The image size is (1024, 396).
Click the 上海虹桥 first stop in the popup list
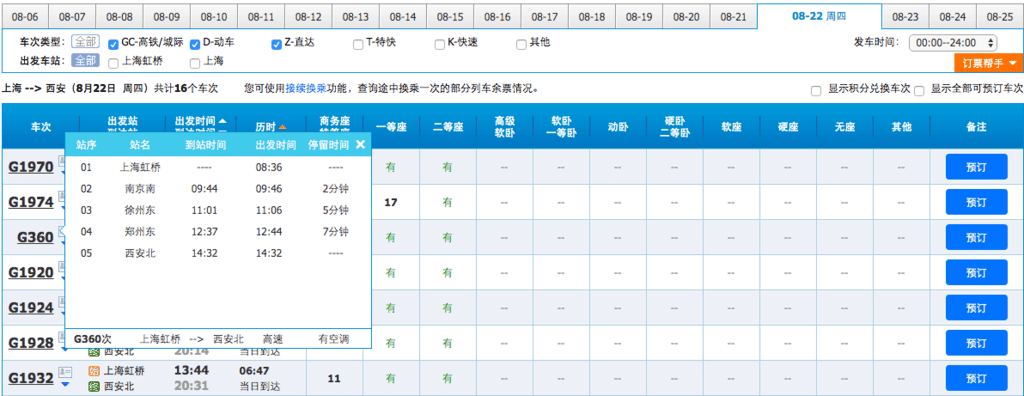[x=140, y=167]
